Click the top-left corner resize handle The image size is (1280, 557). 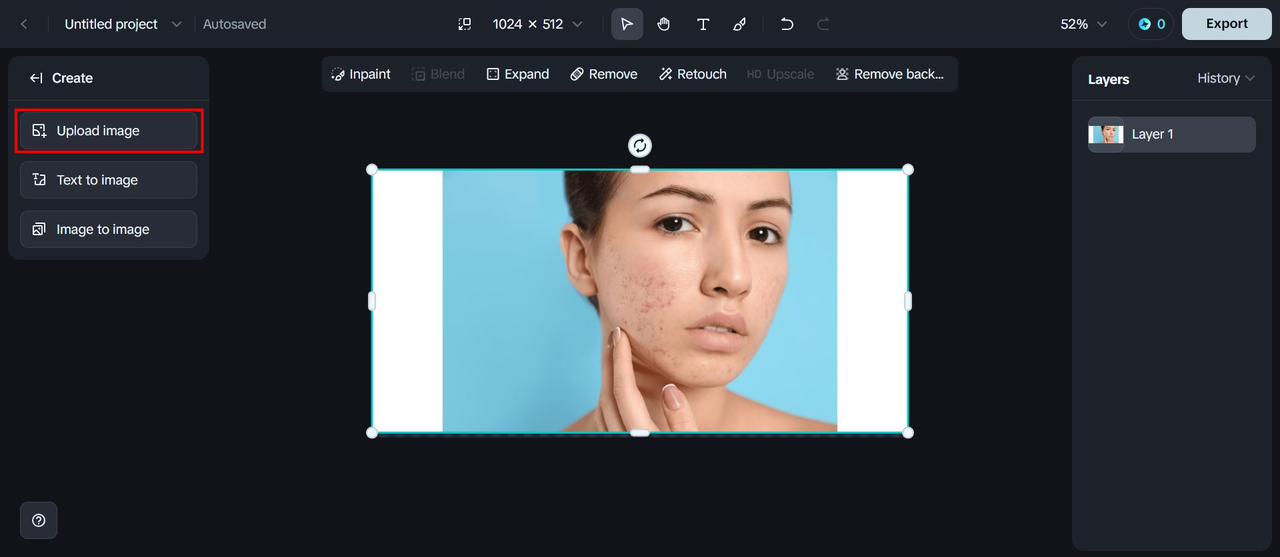tap(372, 169)
